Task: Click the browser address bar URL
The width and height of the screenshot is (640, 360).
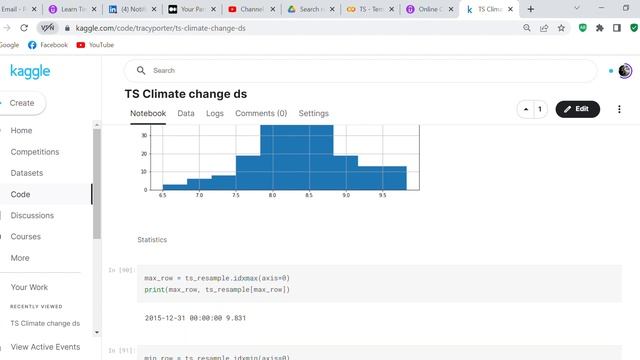Action: tap(160, 28)
